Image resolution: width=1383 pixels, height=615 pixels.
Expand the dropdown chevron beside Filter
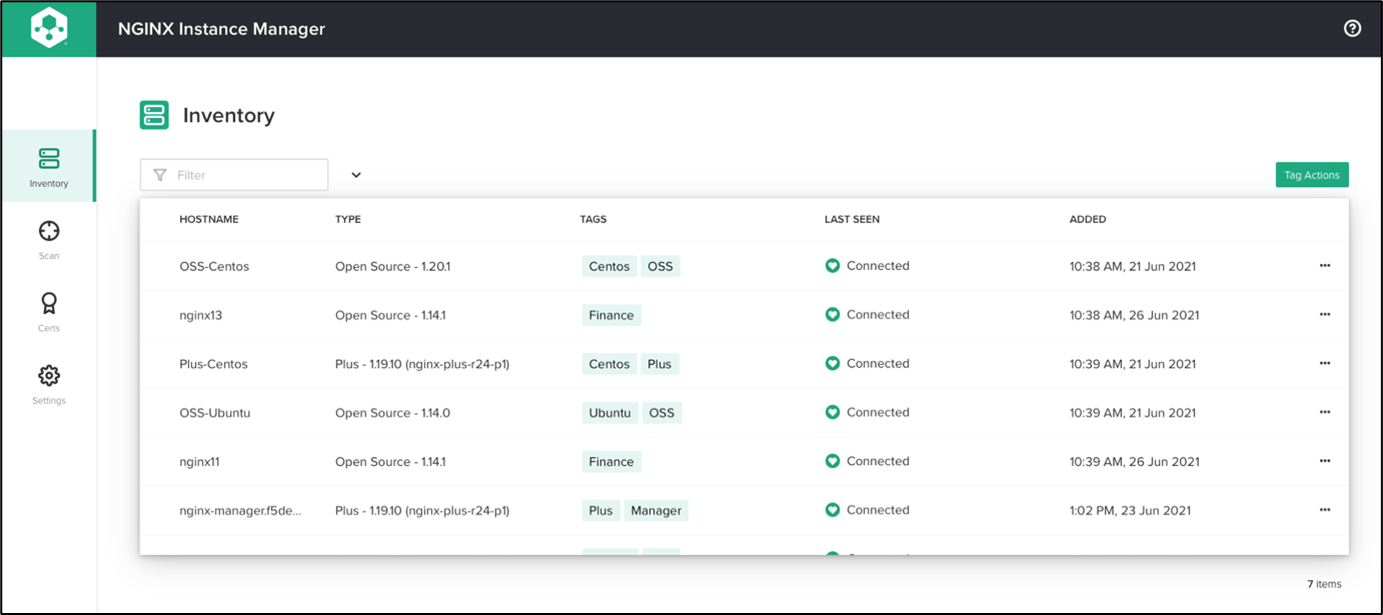click(356, 175)
